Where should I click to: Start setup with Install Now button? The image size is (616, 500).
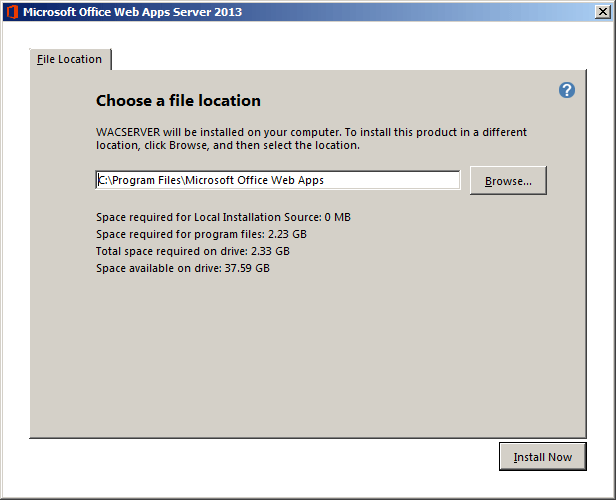coord(543,457)
